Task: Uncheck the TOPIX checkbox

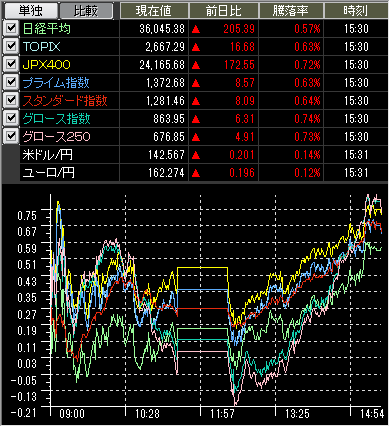Action: [x=11, y=46]
